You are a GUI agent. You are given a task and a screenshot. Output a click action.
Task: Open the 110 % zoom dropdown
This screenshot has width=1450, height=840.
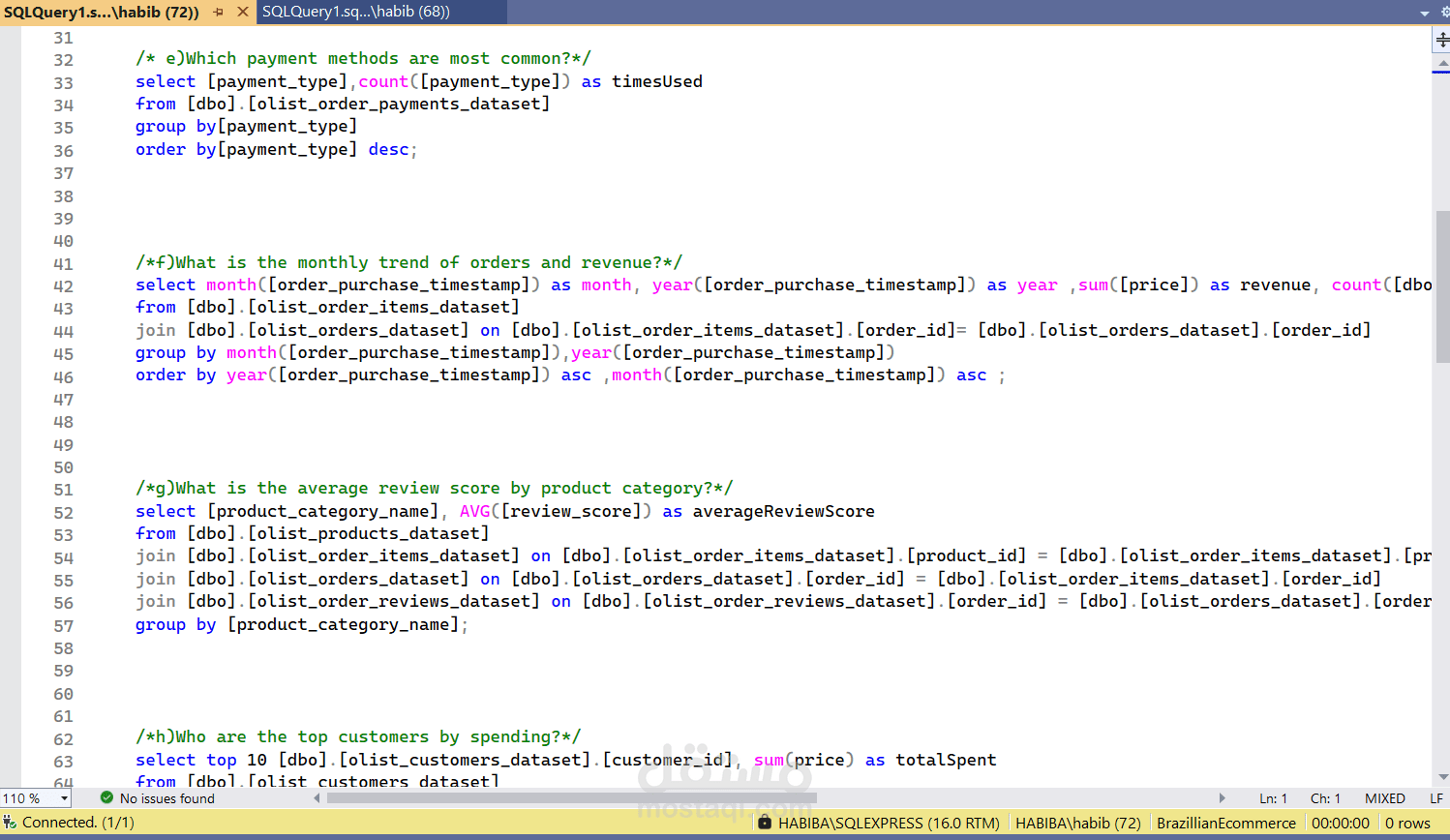coord(65,798)
